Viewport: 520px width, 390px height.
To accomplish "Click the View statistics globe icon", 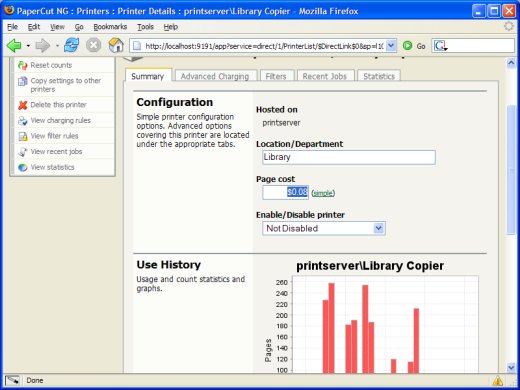I will [22, 167].
